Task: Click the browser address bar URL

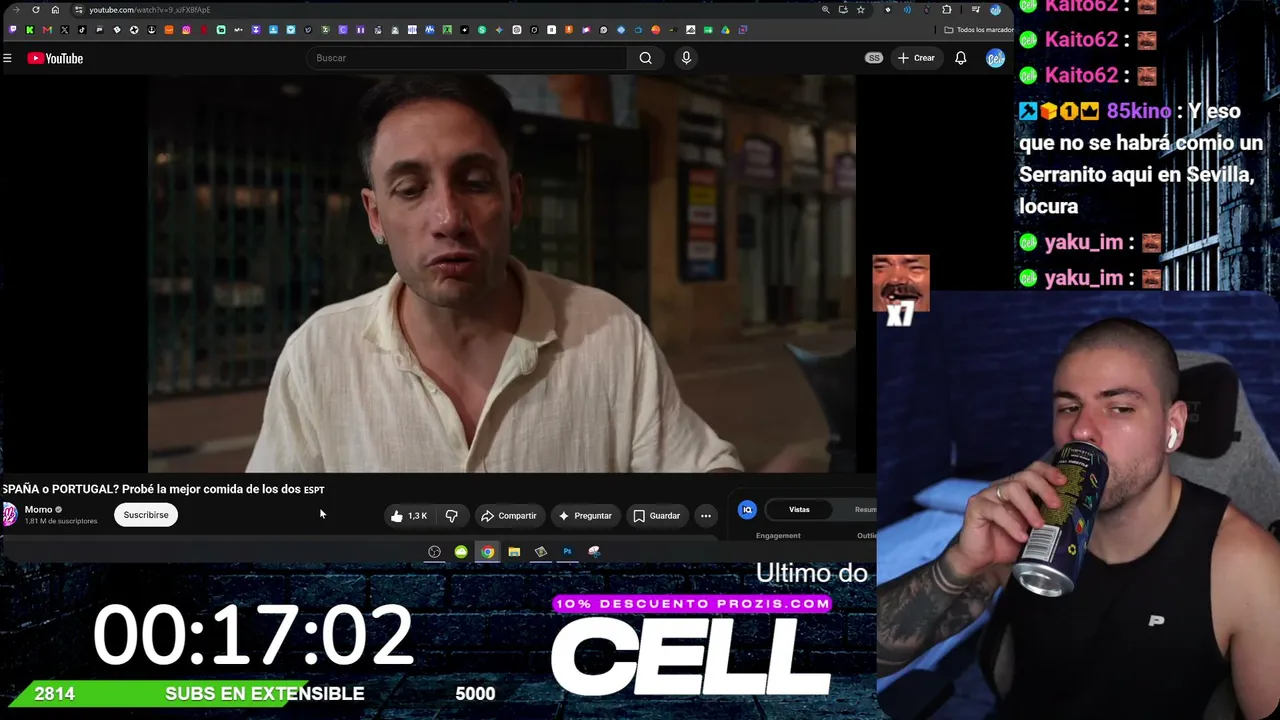Action: tap(150, 10)
